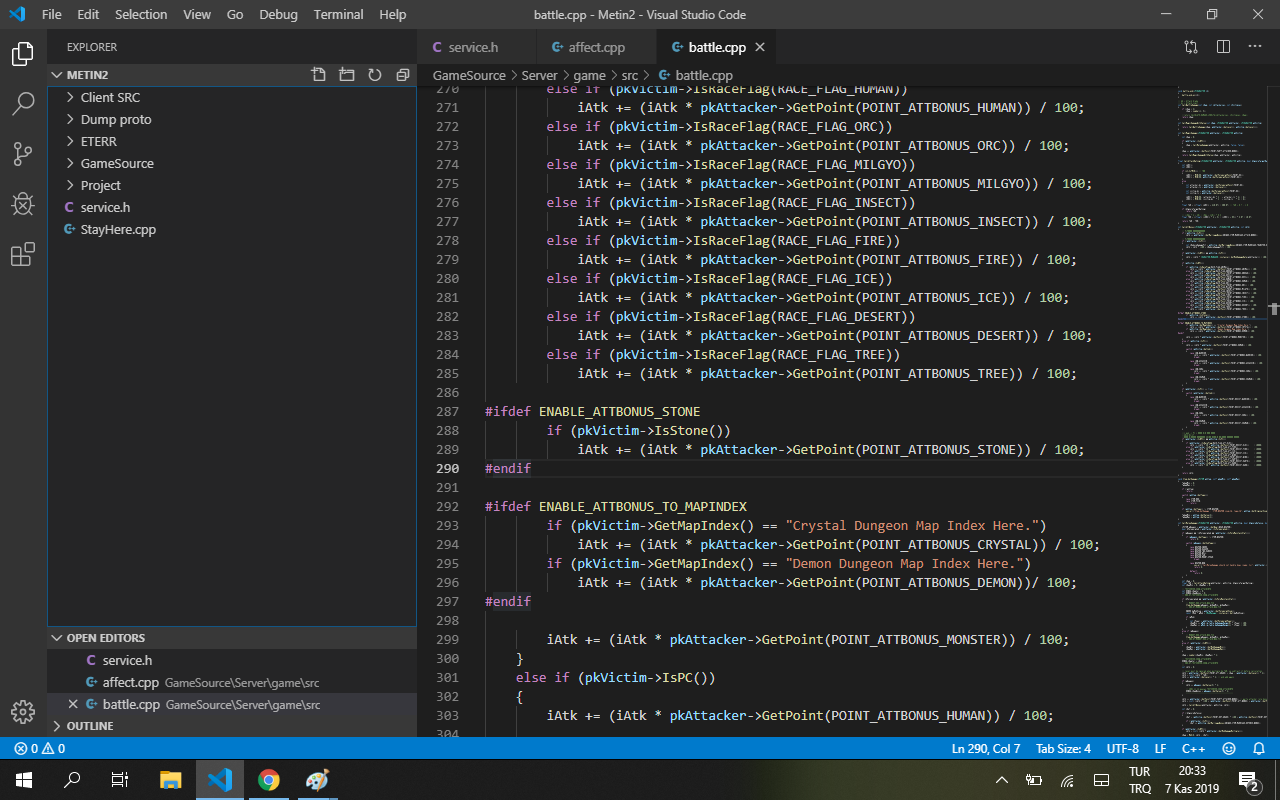Click src in the breadcrumb path
The width and height of the screenshot is (1280, 800).
(x=629, y=75)
